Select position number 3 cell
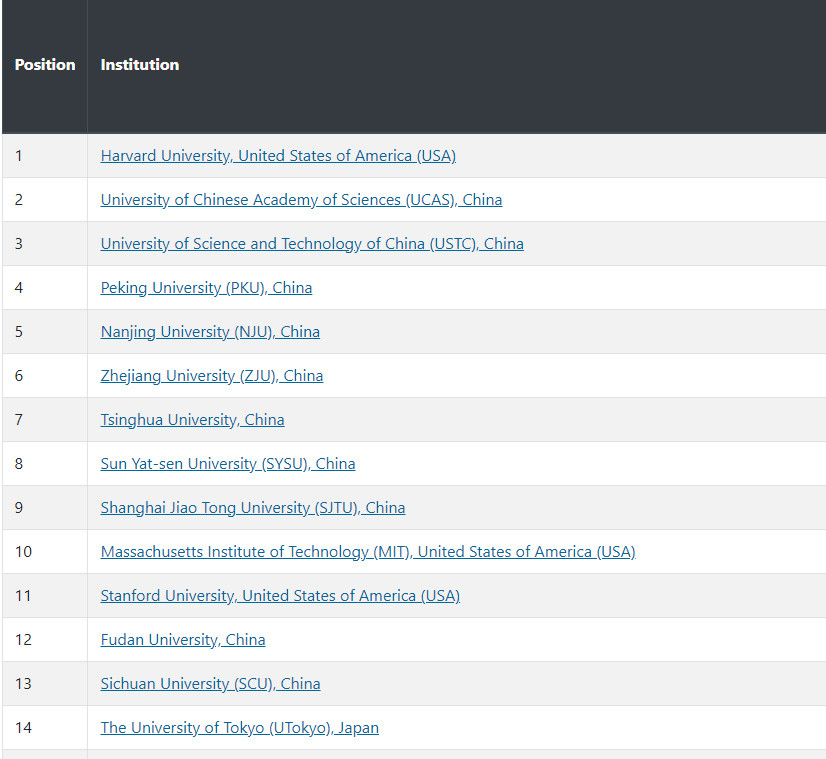This screenshot has width=826, height=759. [x=45, y=244]
